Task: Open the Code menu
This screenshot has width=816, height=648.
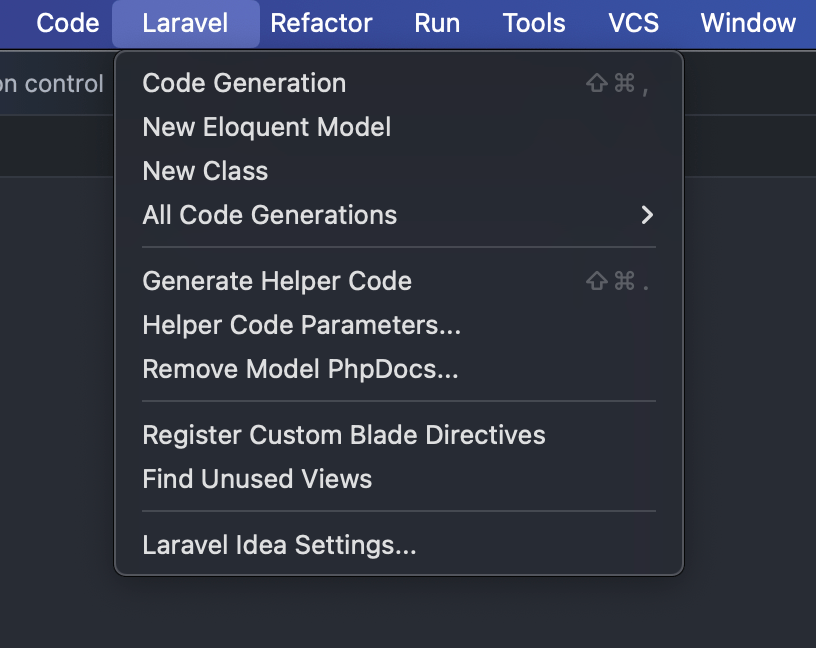Action: 67,23
